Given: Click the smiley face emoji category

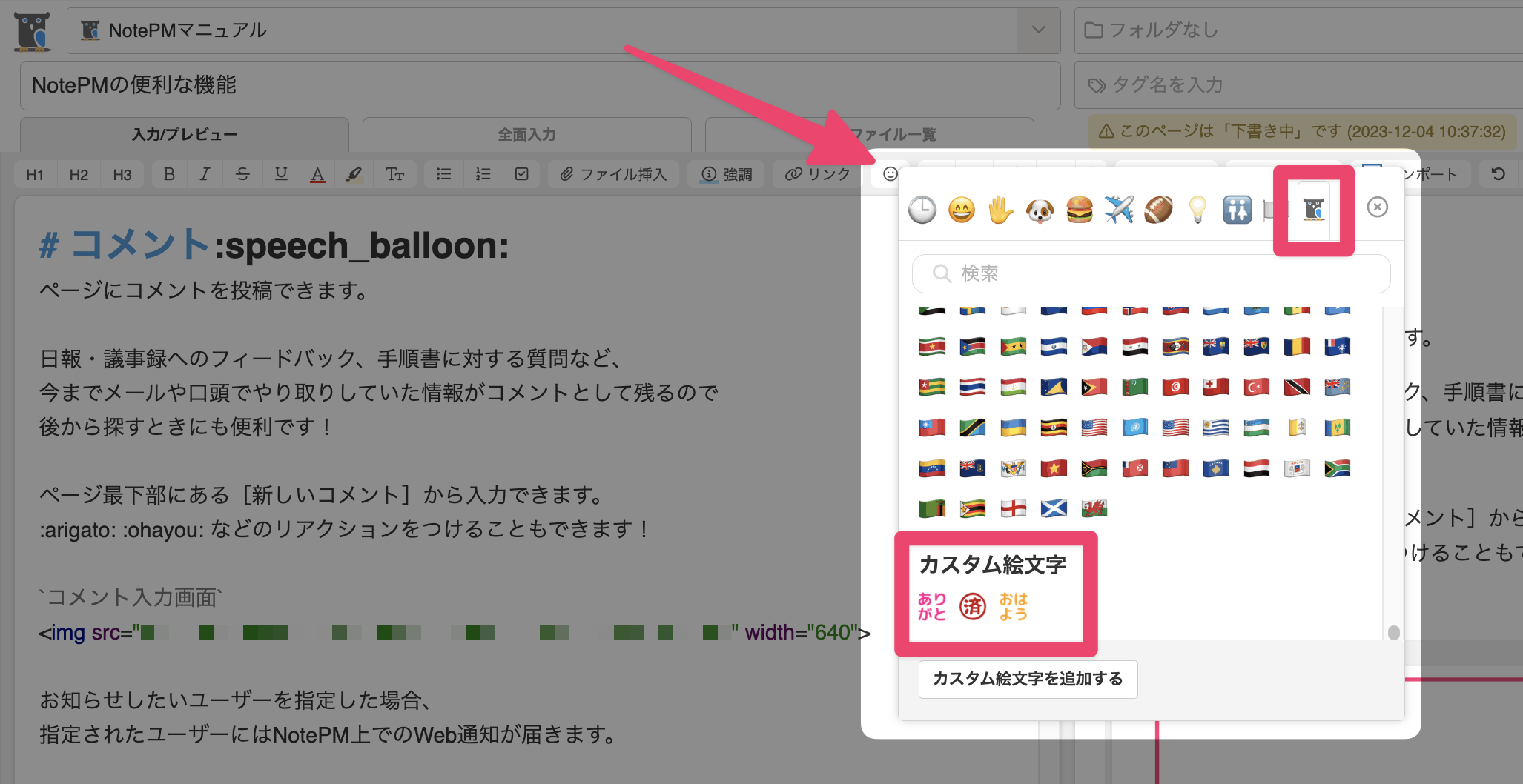Looking at the screenshot, I should click(x=961, y=210).
